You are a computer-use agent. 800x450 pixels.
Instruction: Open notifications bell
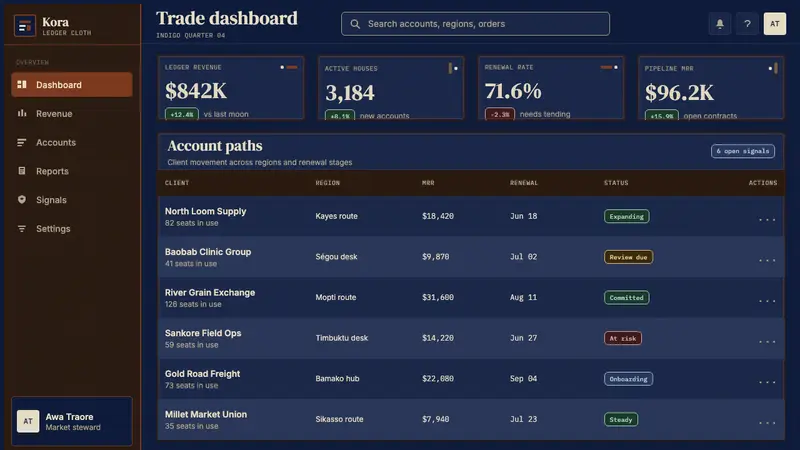click(x=720, y=24)
